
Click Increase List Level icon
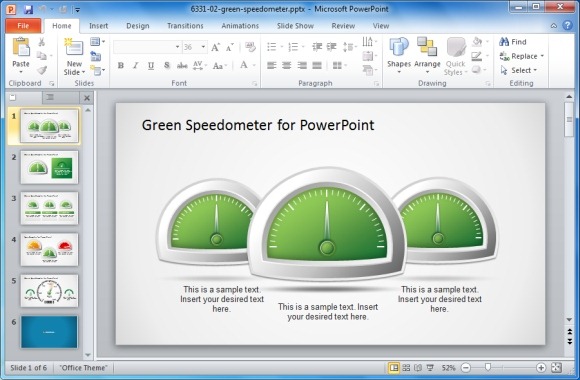click(332, 47)
